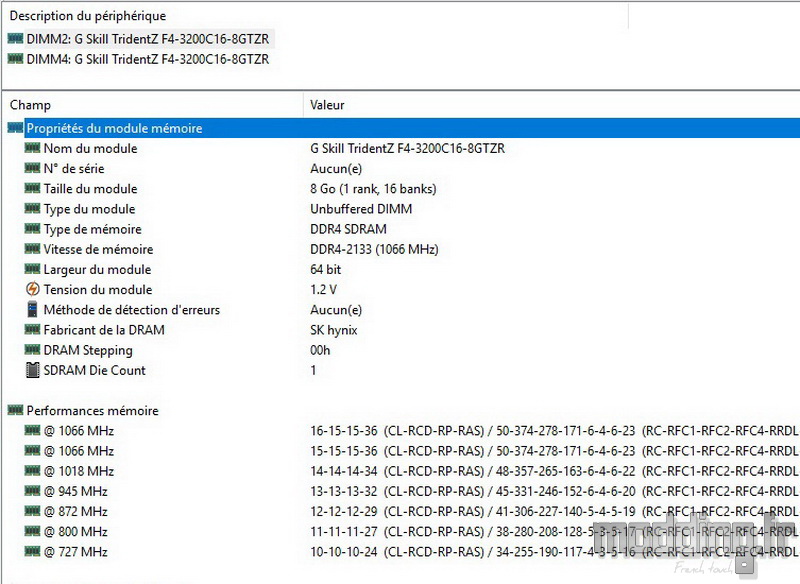This screenshot has height=584, width=800.
Task: Click timings value starting 15-15-15-36
Action: [x=555, y=451]
